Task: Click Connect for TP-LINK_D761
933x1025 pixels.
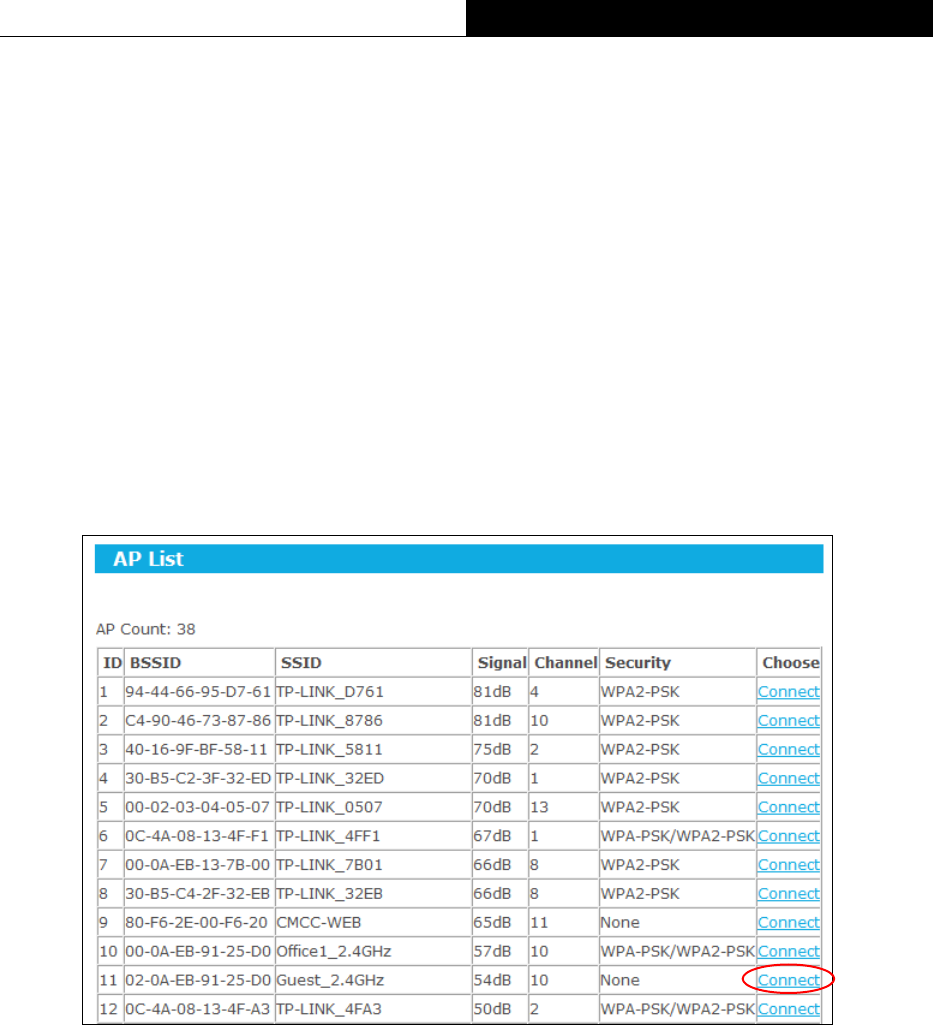Action: pos(789,692)
